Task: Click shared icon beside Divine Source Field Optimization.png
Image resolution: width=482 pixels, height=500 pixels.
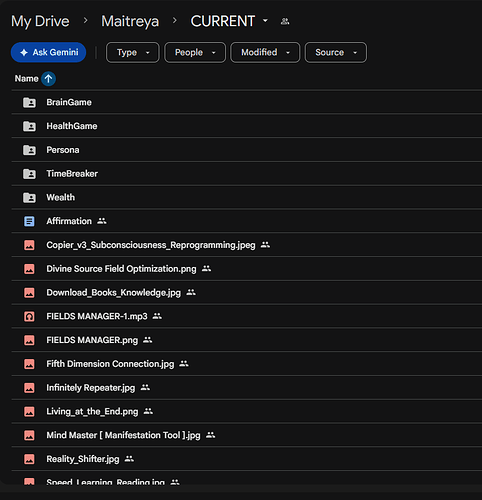Action: click(x=206, y=268)
